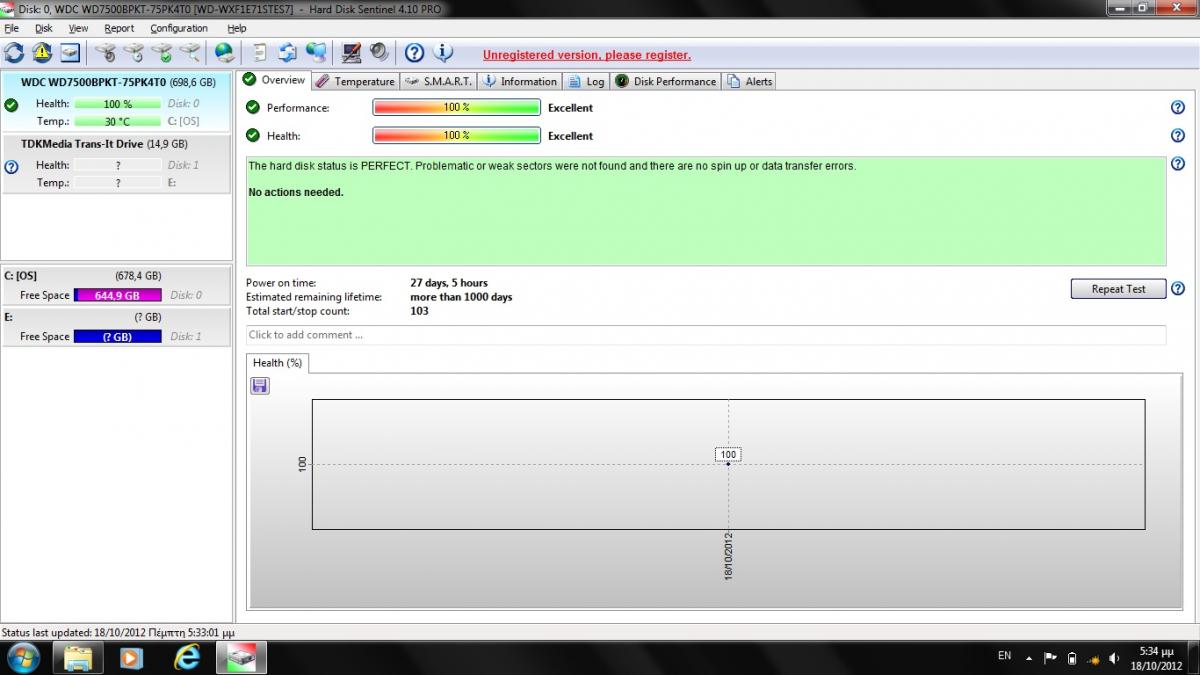The height and width of the screenshot is (675, 1200).
Task: Select the Health (%) graph tab
Action: 277,363
